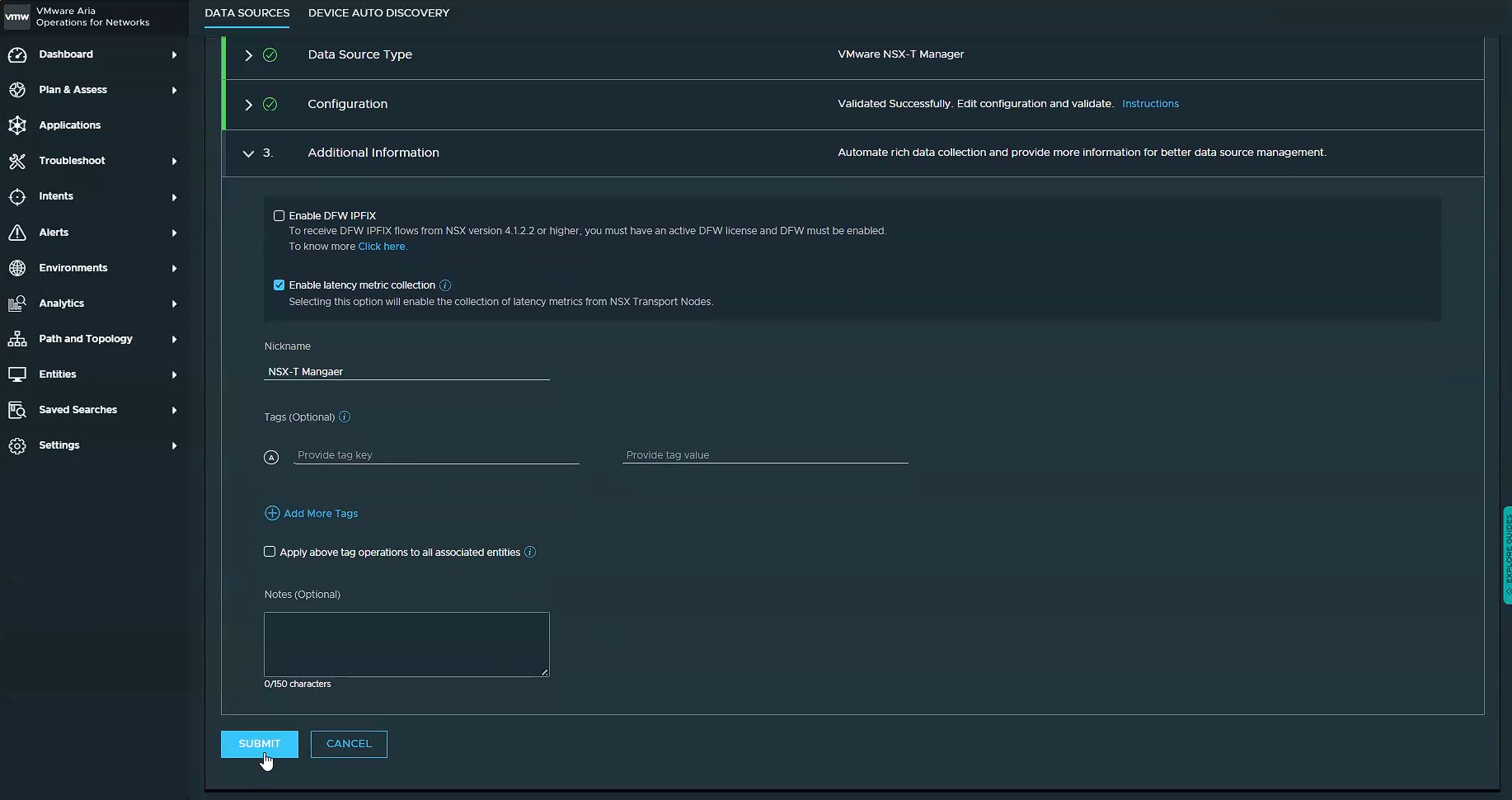Viewport: 1512px width, 800px height.
Task: Open the Entities menu item
Action: point(58,374)
